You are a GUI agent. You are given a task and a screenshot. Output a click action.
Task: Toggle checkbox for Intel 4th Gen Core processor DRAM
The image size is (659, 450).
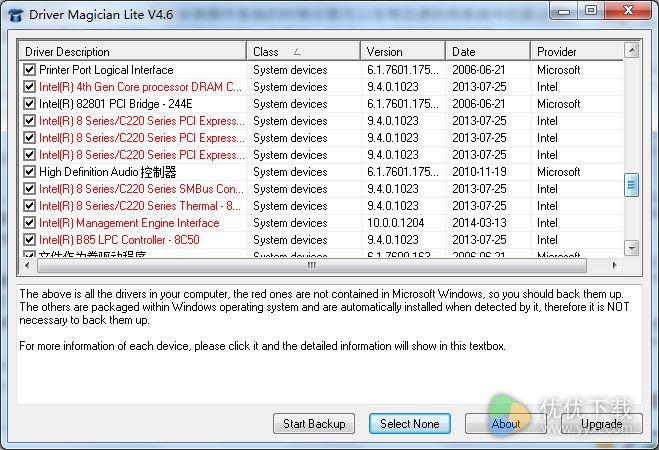coord(29,87)
